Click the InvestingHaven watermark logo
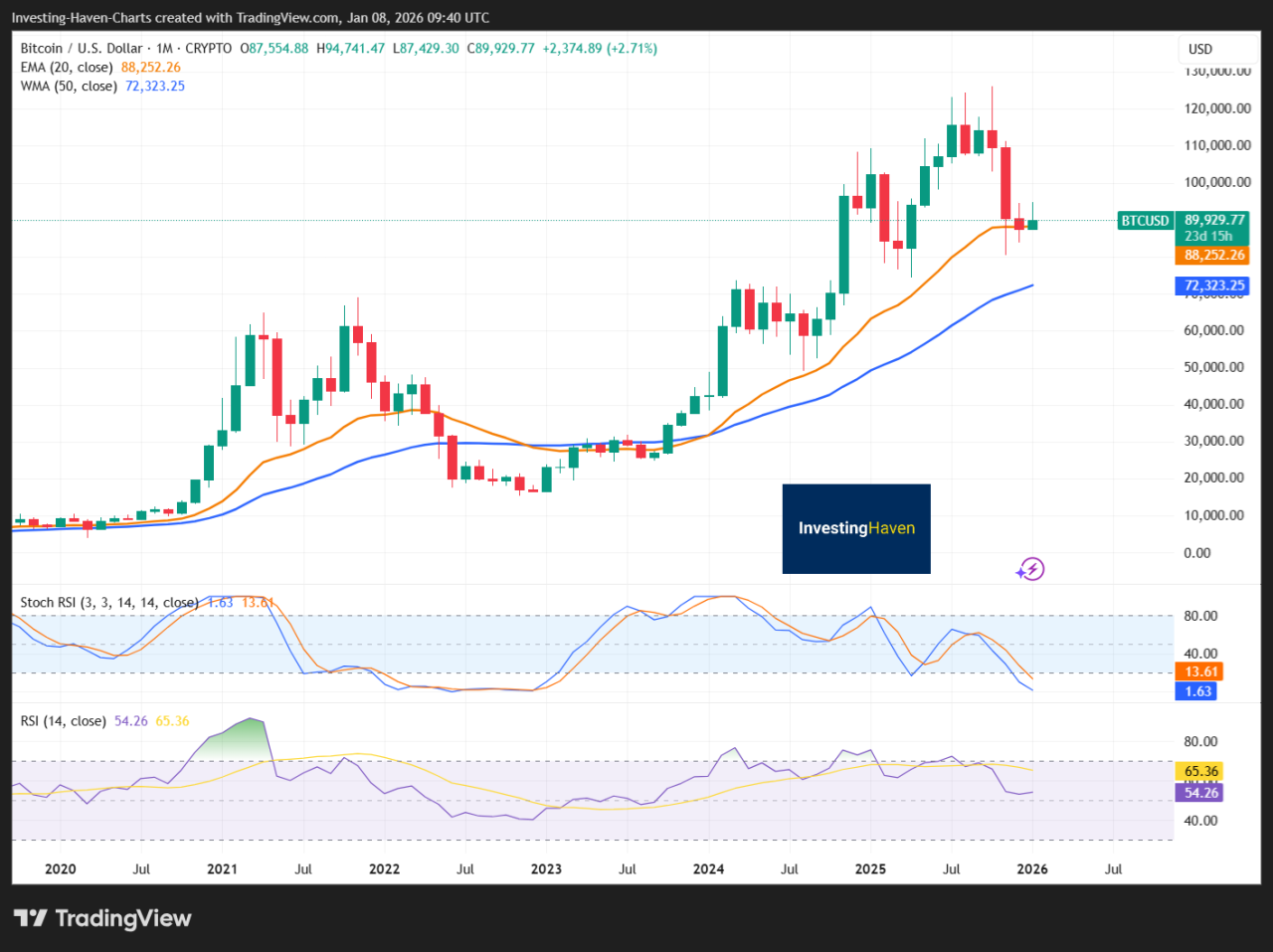1273x952 pixels. tap(856, 528)
